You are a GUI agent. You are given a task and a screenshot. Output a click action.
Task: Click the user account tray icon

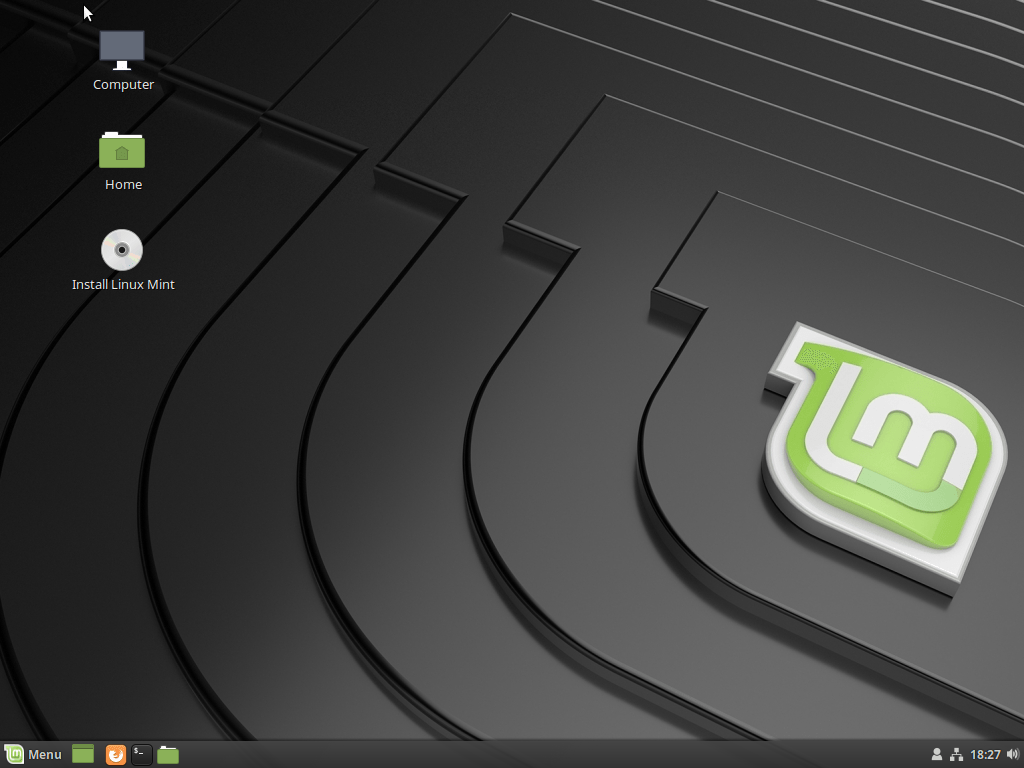pos(936,754)
